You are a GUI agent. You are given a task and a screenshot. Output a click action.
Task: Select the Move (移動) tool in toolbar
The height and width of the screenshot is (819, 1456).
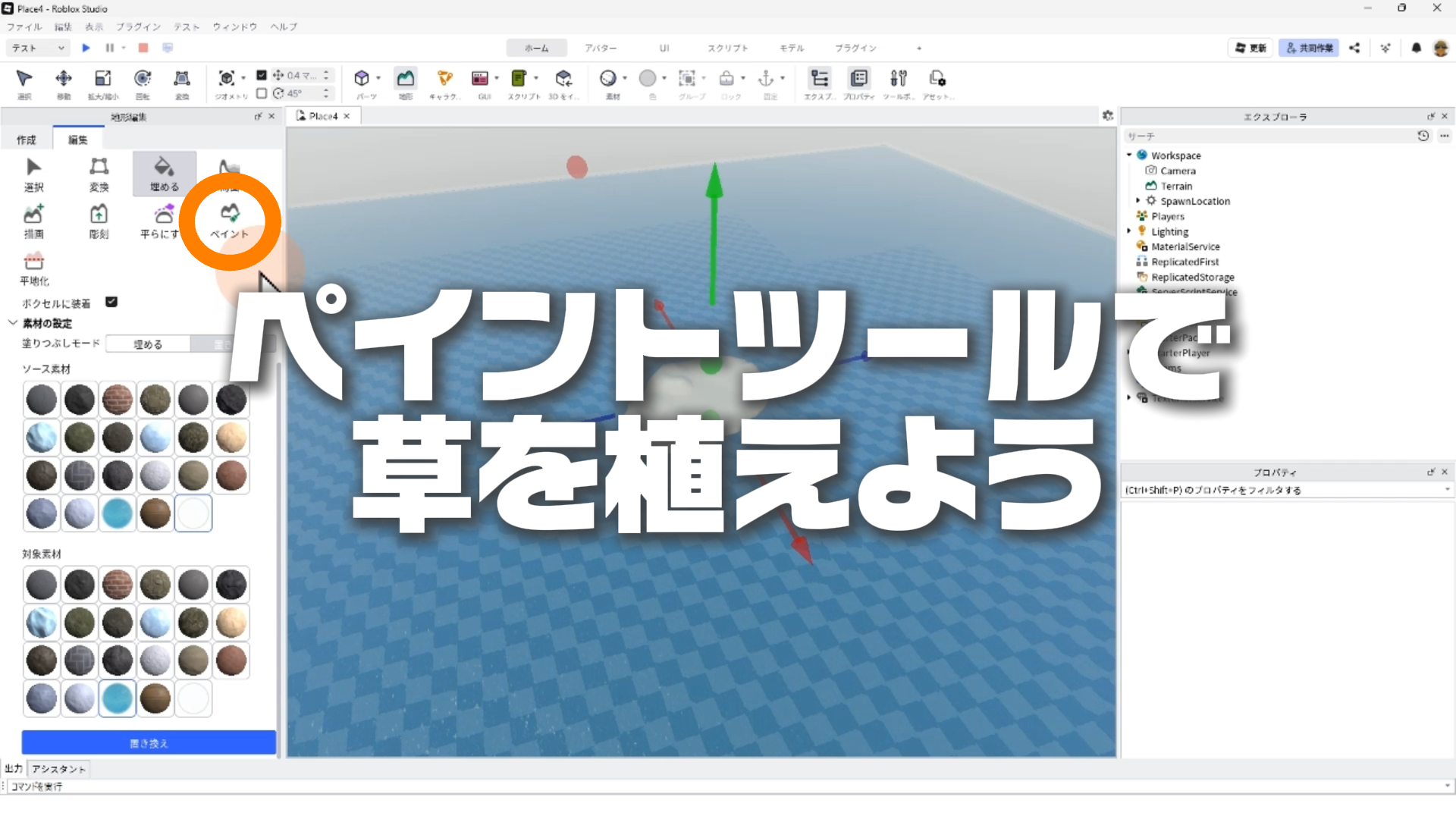coord(64,79)
